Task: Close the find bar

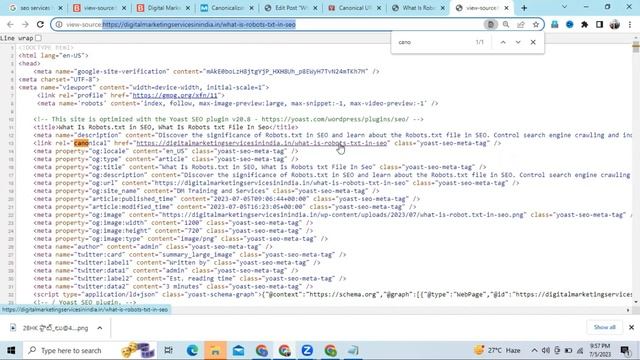Action: [533, 42]
